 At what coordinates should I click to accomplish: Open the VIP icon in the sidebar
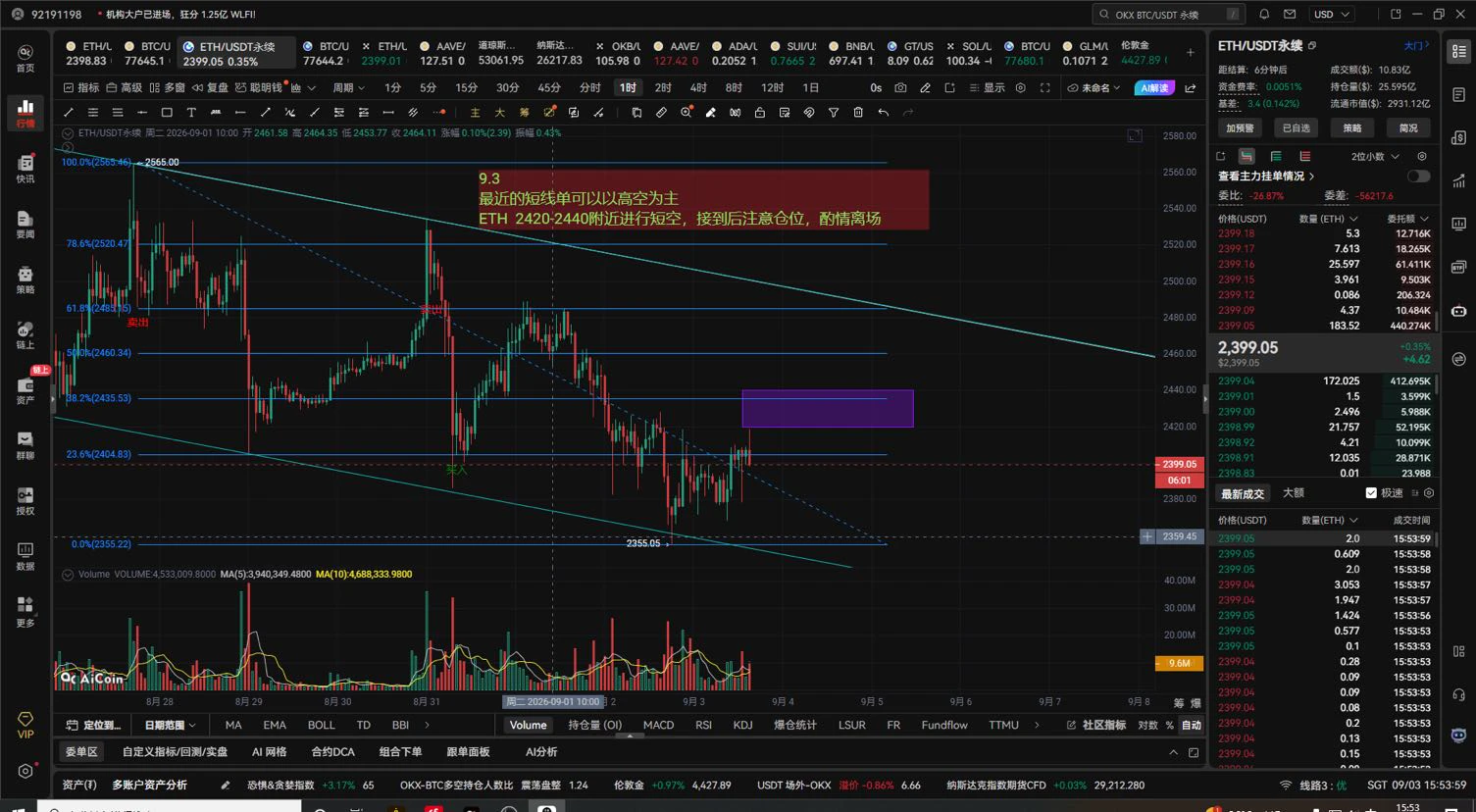pos(25,725)
